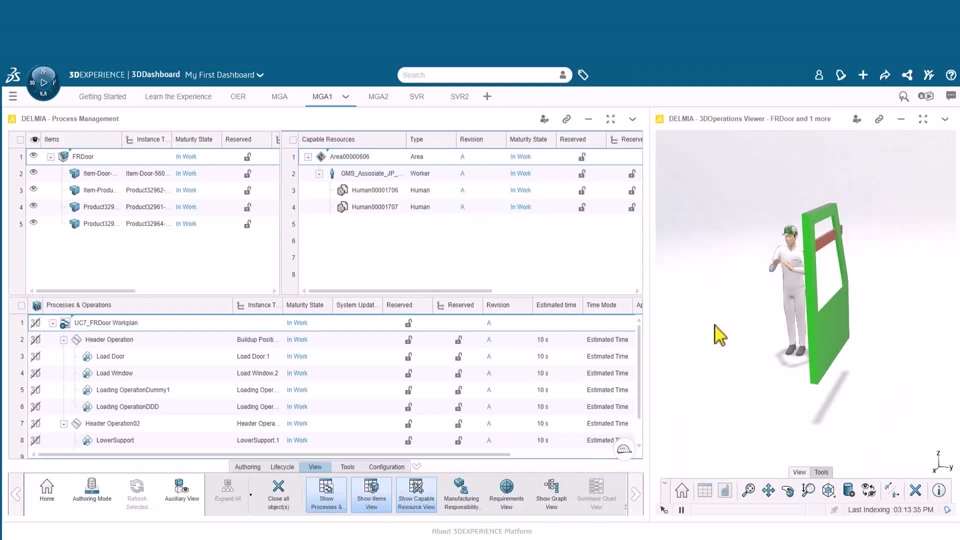Viewport: 960px width, 540px height.
Task: Select the Pan tool in 3D viewer
Action: coord(768,491)
